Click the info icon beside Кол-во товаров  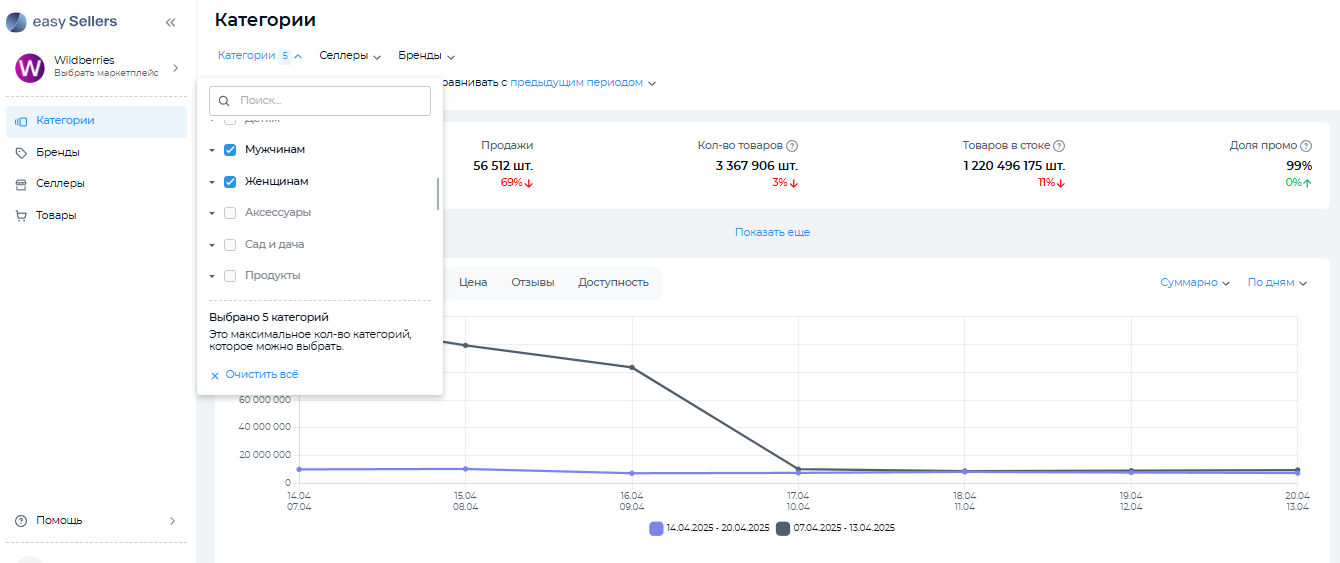pyautogui.click(x=792, y=146)
